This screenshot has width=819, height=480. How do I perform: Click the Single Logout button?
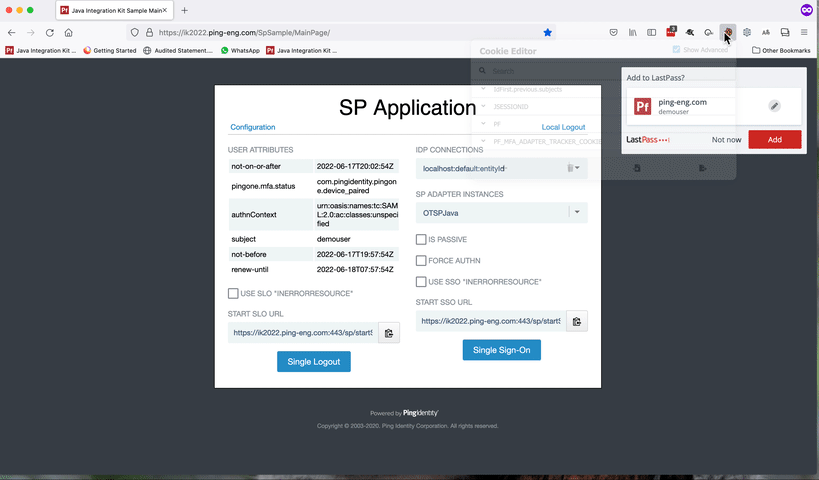click(314, 361)
